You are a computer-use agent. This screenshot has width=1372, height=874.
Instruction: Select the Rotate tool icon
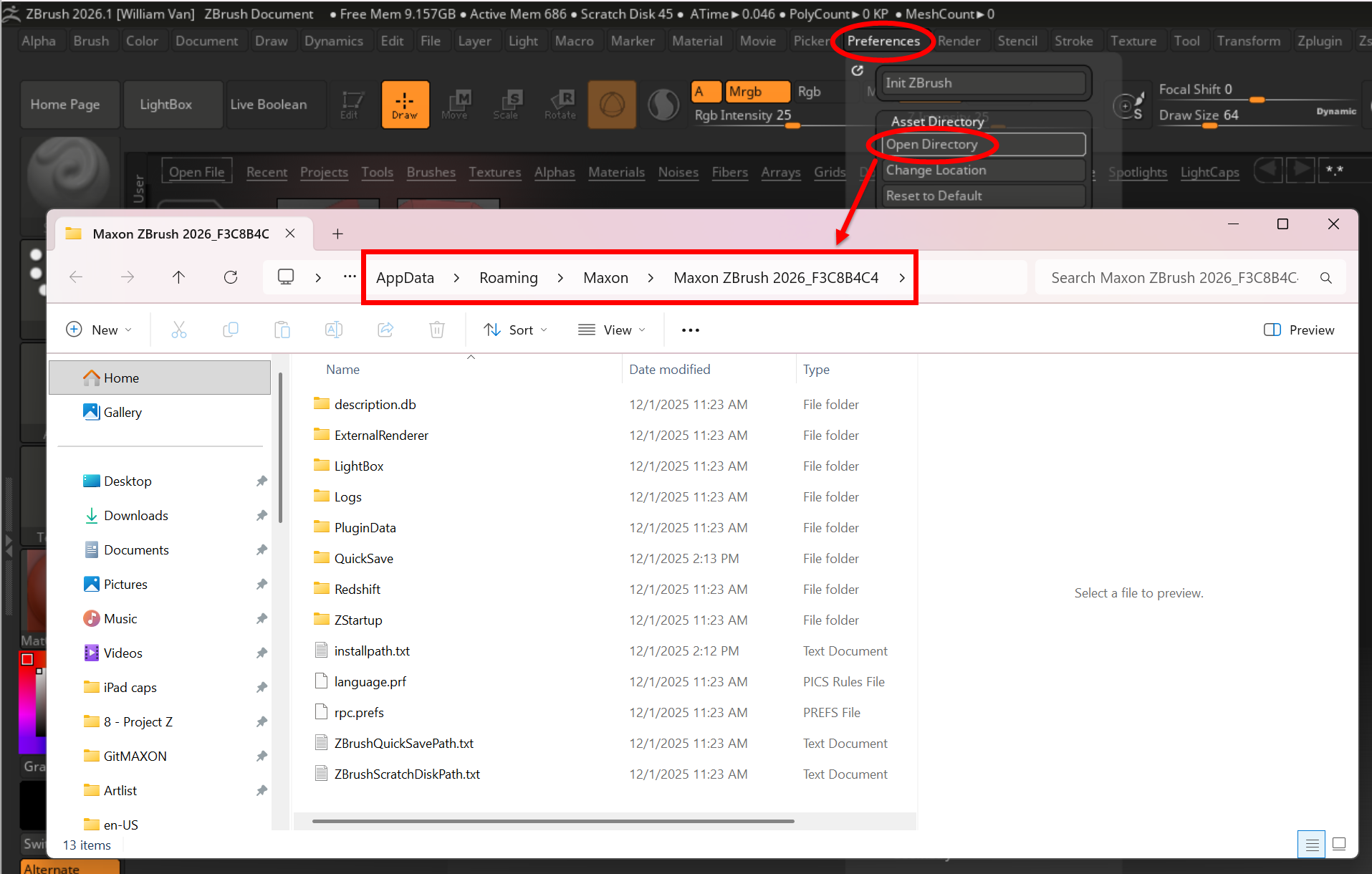[x=560, y=105]
